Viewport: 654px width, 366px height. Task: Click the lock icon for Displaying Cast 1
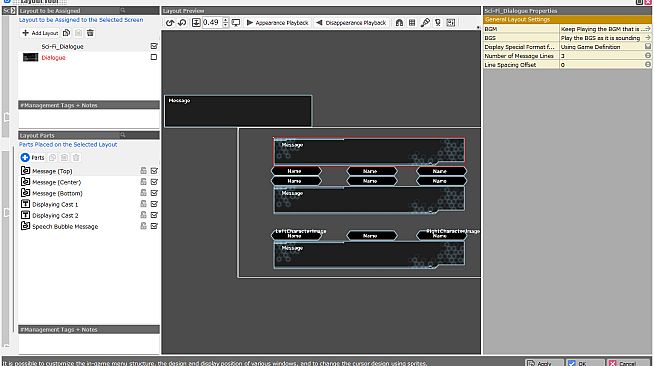143,204
